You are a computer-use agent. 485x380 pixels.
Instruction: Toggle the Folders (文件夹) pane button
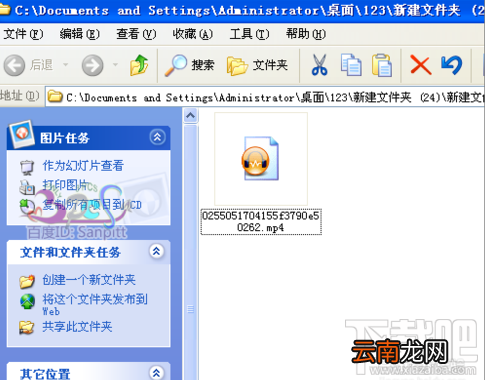click(257, 65)
